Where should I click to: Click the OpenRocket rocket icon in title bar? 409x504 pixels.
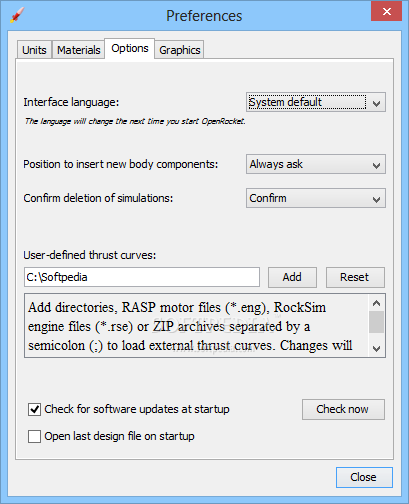tap(17, 15)
